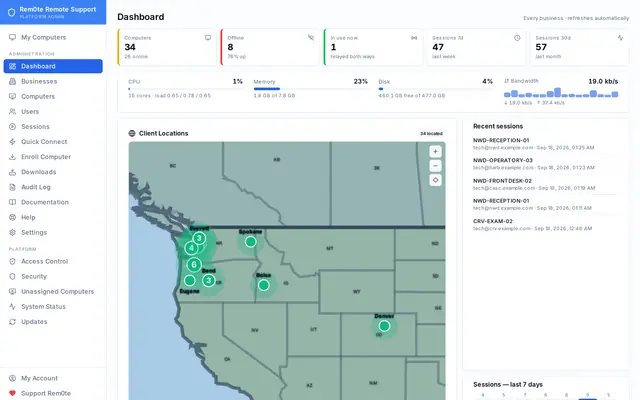This screenshot has width=640, height=400.
Task: Click the Settings gear icon
Action: click(13, 232)
